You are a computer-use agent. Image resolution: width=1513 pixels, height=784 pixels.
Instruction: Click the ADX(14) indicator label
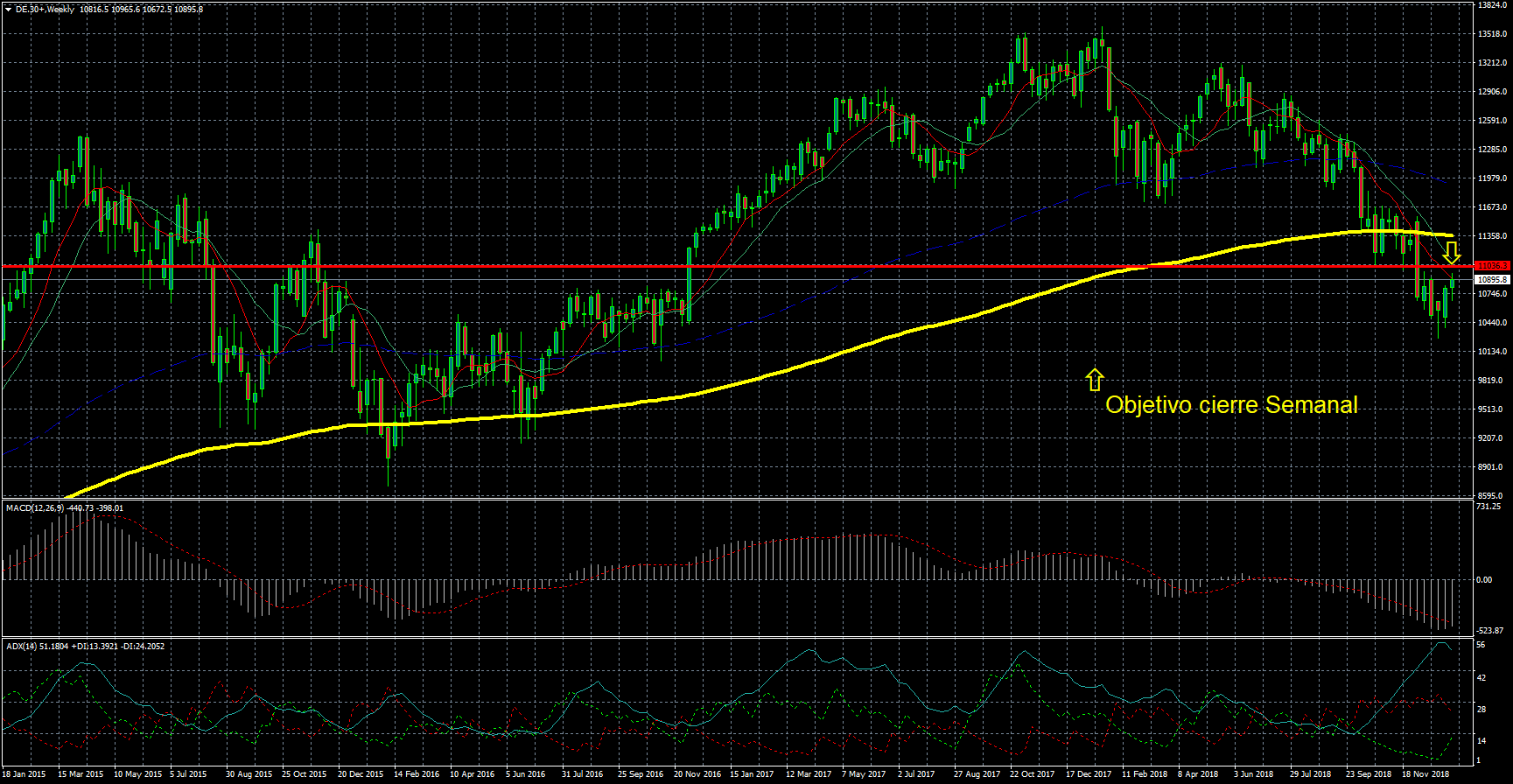(x=22, y=647)
